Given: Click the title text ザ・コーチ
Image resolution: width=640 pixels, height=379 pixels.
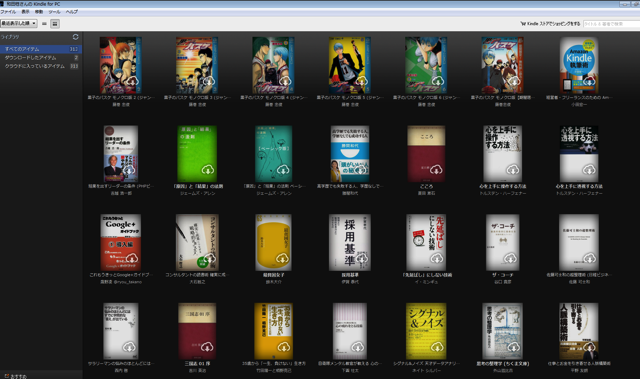Looking at the screenshot, I should [x=502, y=275].
